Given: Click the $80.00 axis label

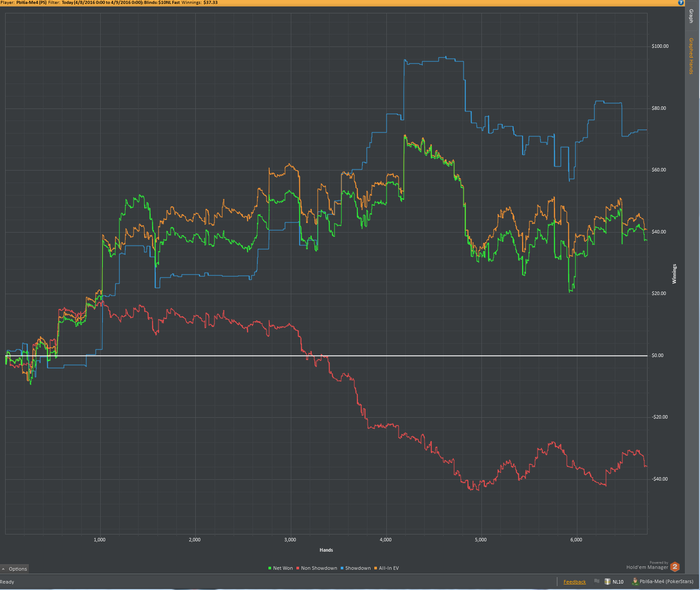Looking at the screenshot, I should point(659,108).
